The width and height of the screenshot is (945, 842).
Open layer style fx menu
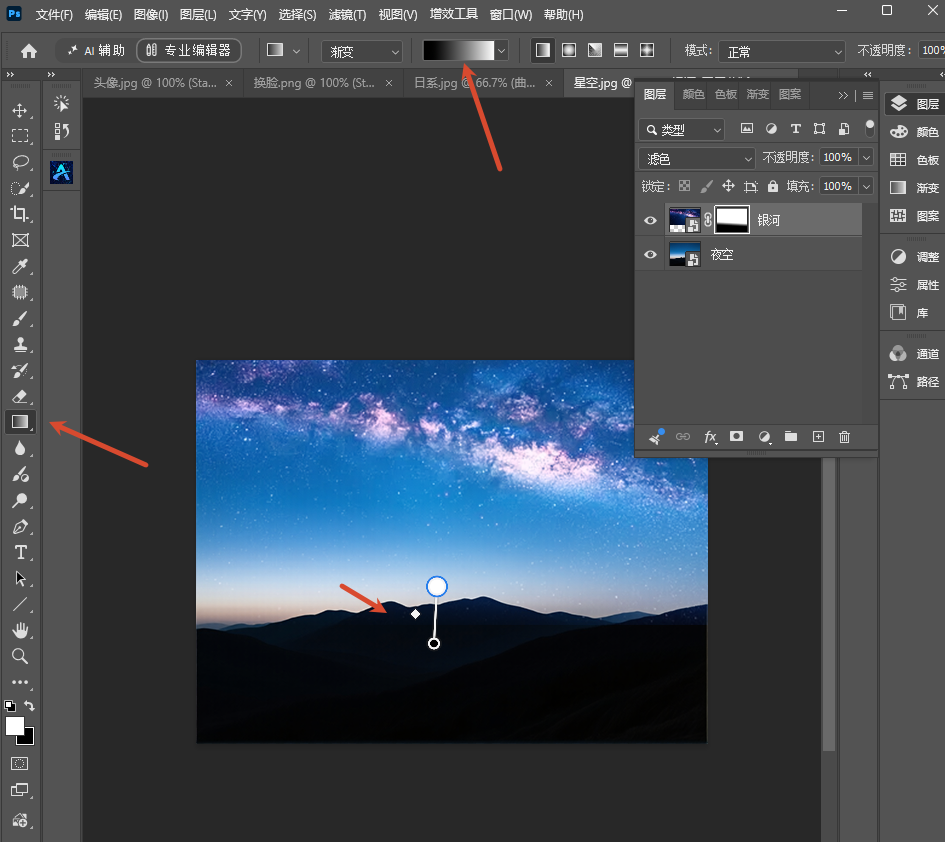point(711,436)
